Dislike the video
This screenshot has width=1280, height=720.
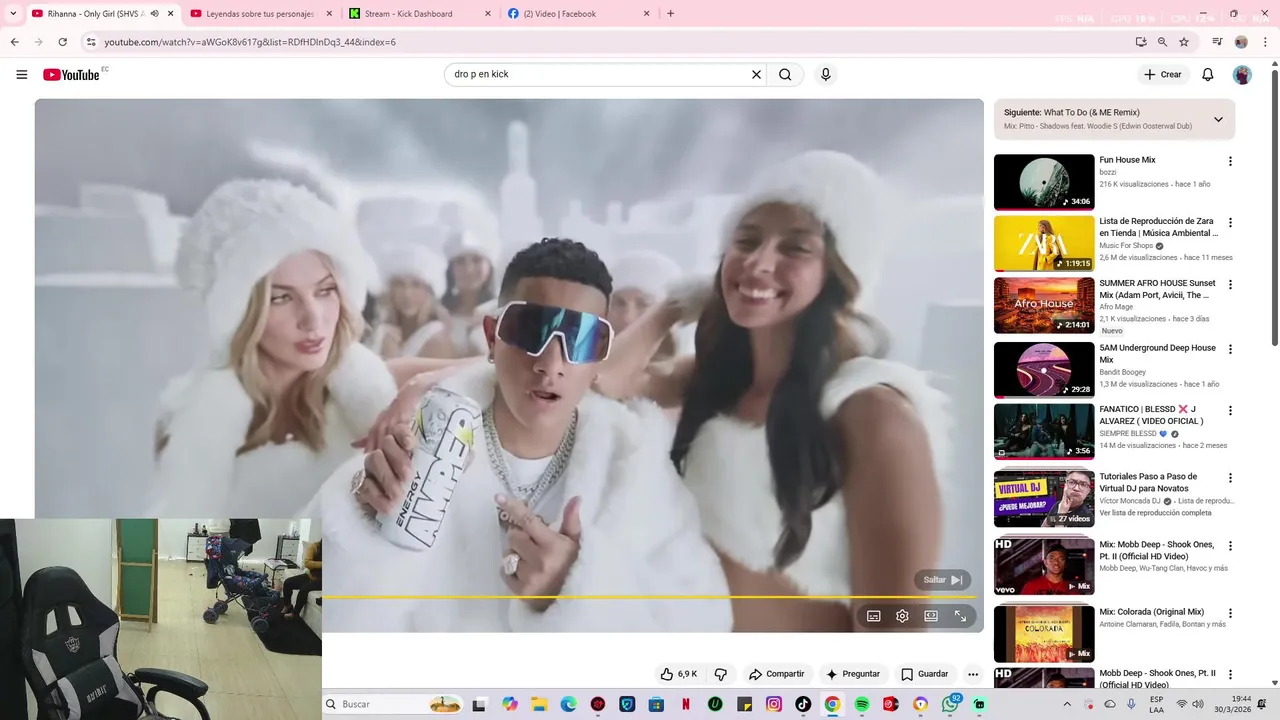[x=720, y=674]
